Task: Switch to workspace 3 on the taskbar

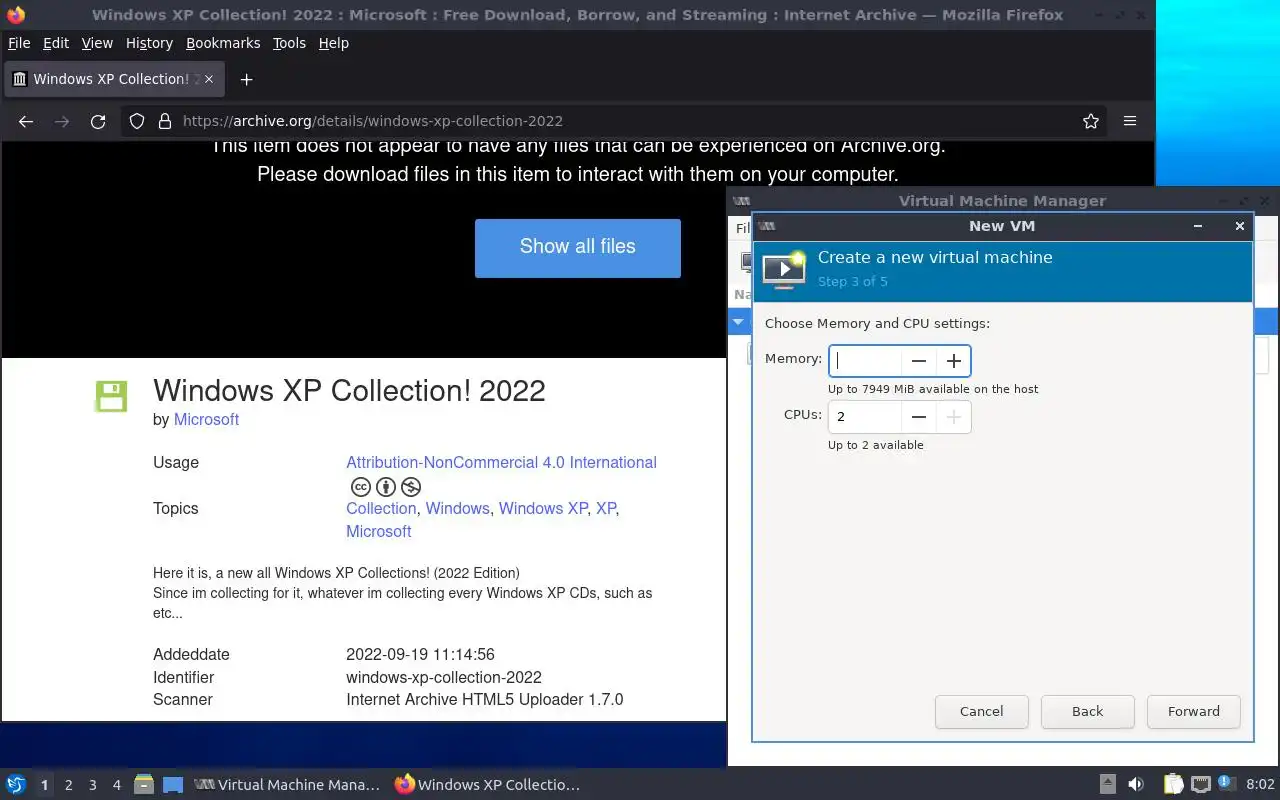Action: [x=92, y=785]
